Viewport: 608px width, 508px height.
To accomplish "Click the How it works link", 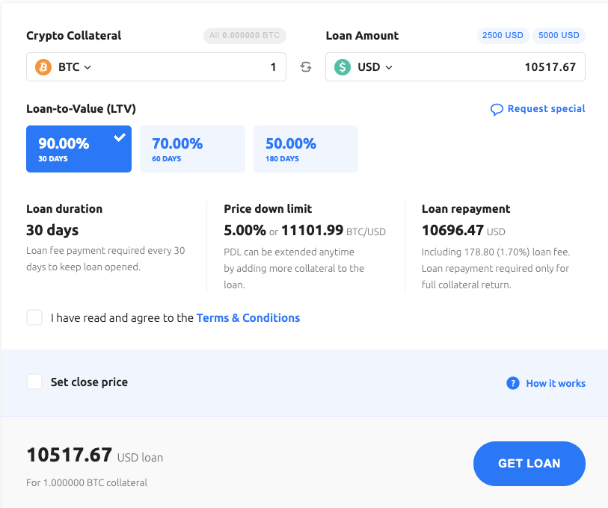I will pyautogui.click(x=555, y=383).
